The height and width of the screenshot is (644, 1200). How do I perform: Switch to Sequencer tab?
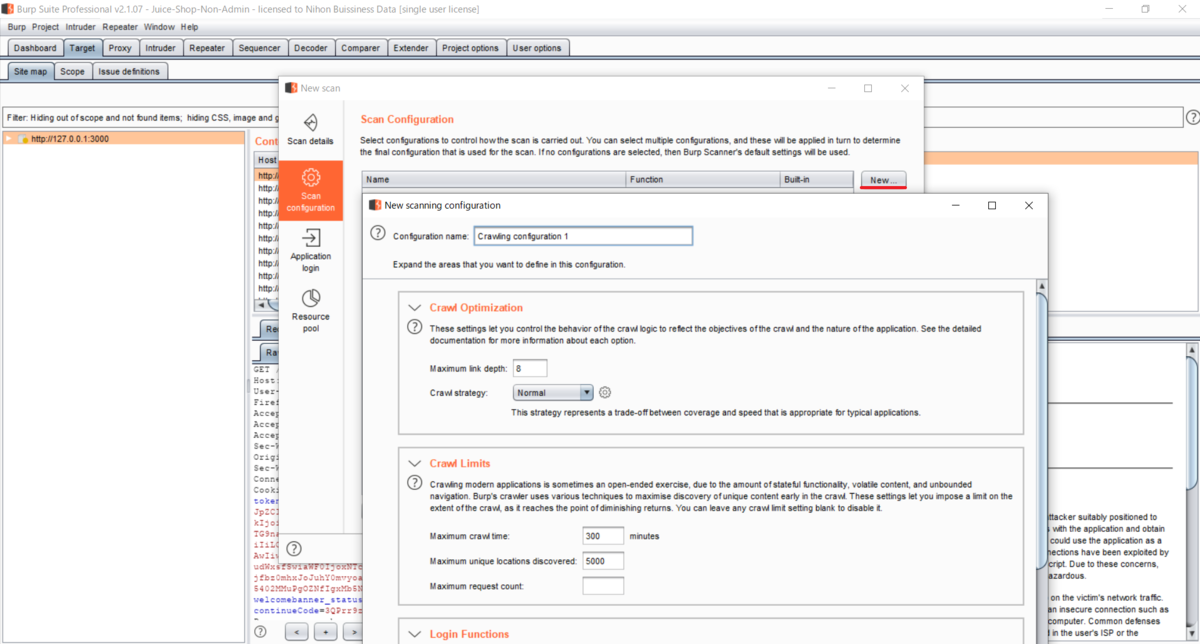pyautogui.click(x=260, y=48)
